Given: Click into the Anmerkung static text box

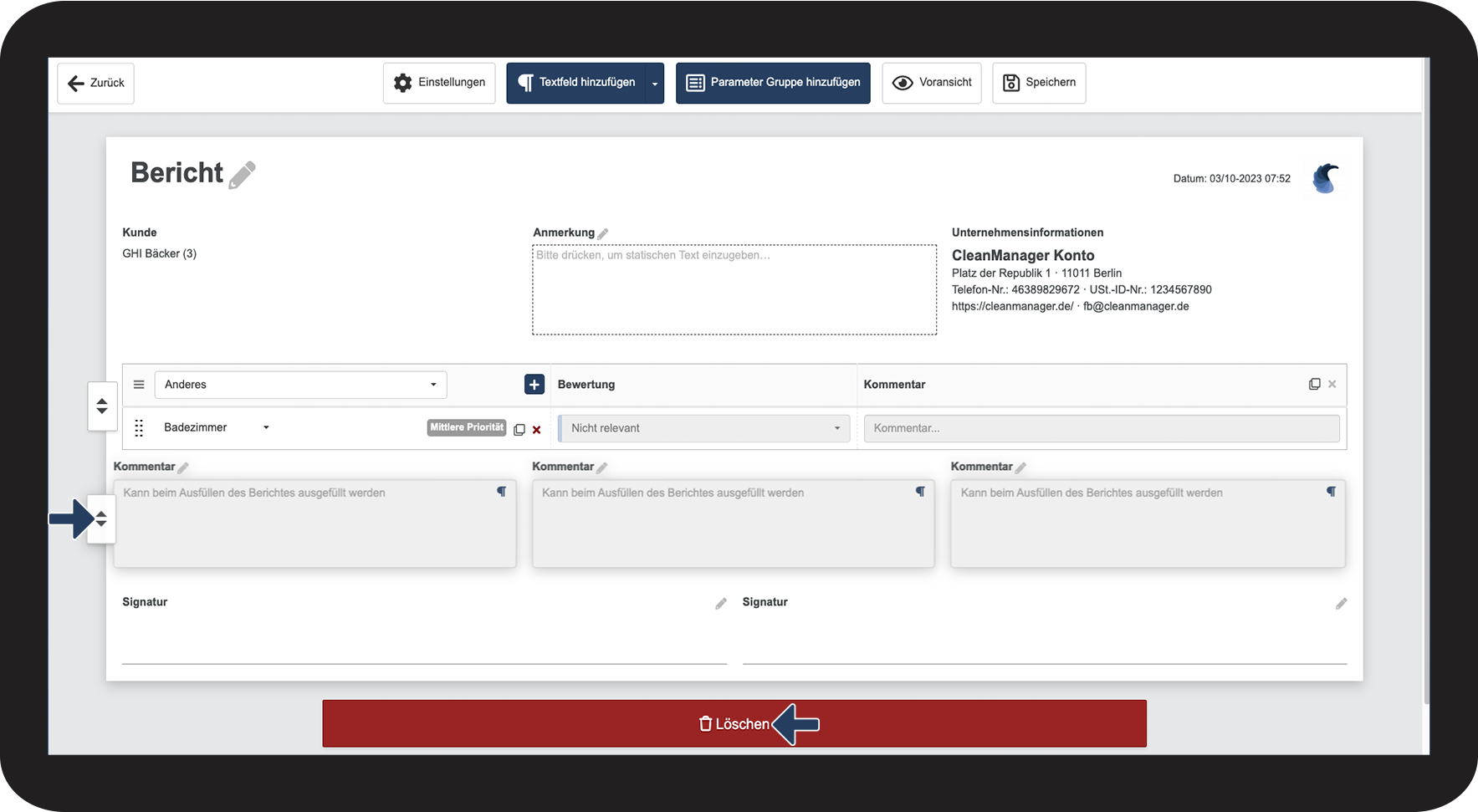Looking at the screenshot, I should (734, 289).
